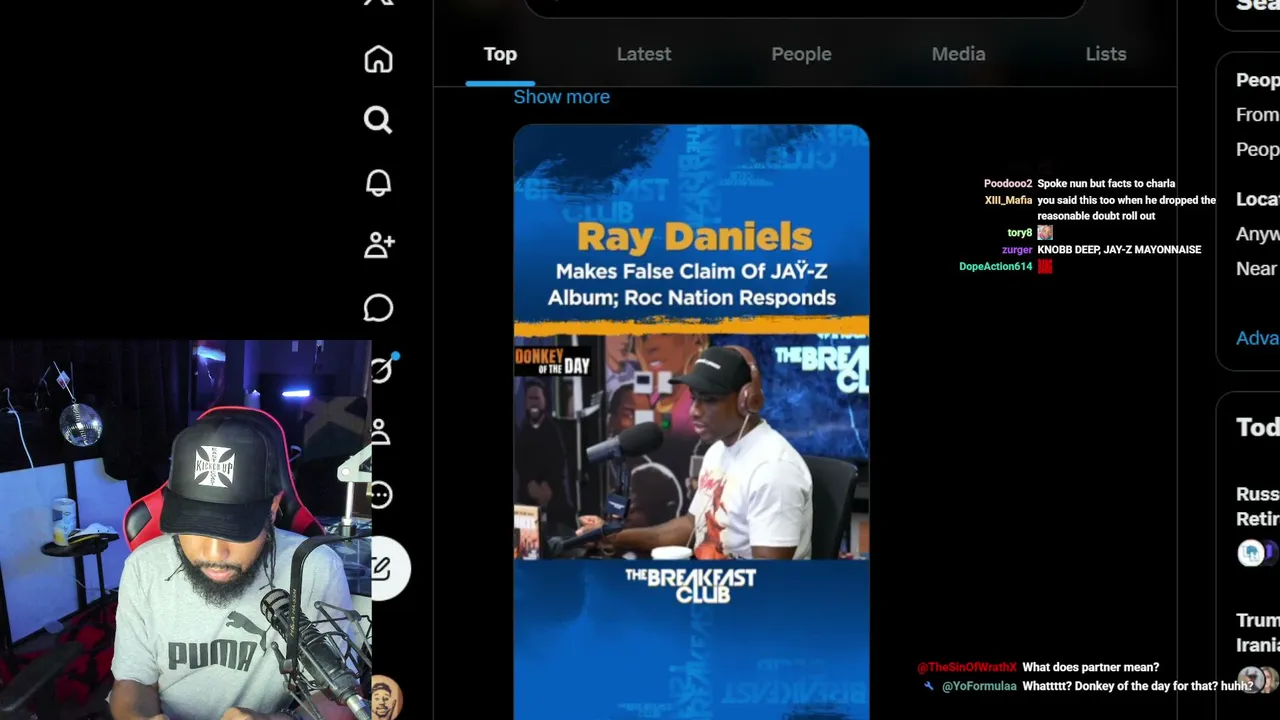Open the Search/Explore magnifier icon in sidebar

point(378,120)
